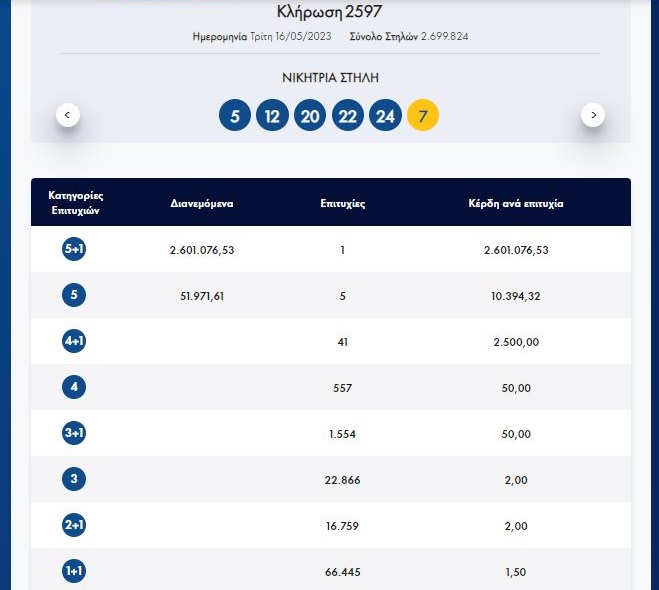
Task: Click the 5+1 category badge
Action: tap(74, 250)
